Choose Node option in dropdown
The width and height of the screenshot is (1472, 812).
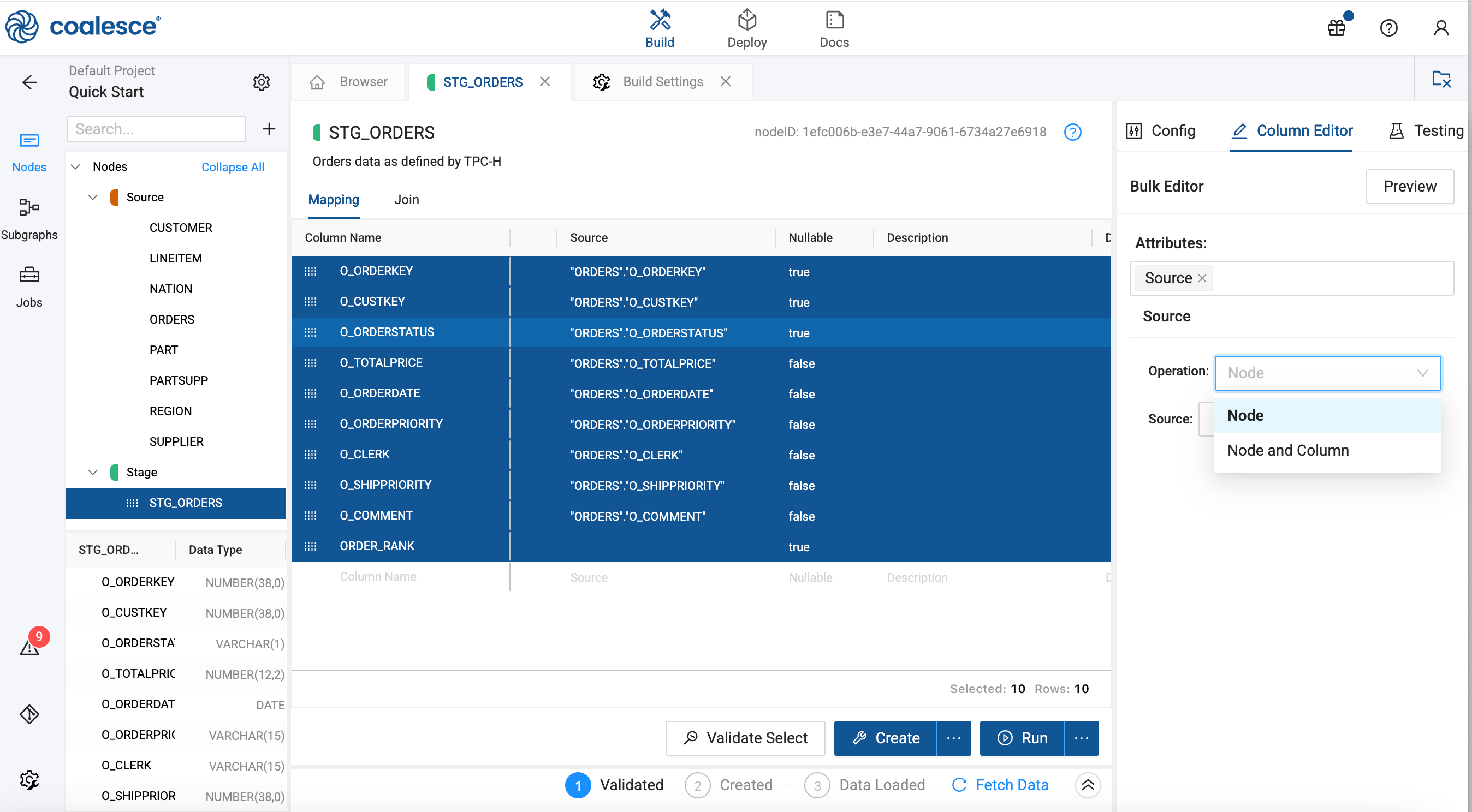click(x=1327, y=416)
